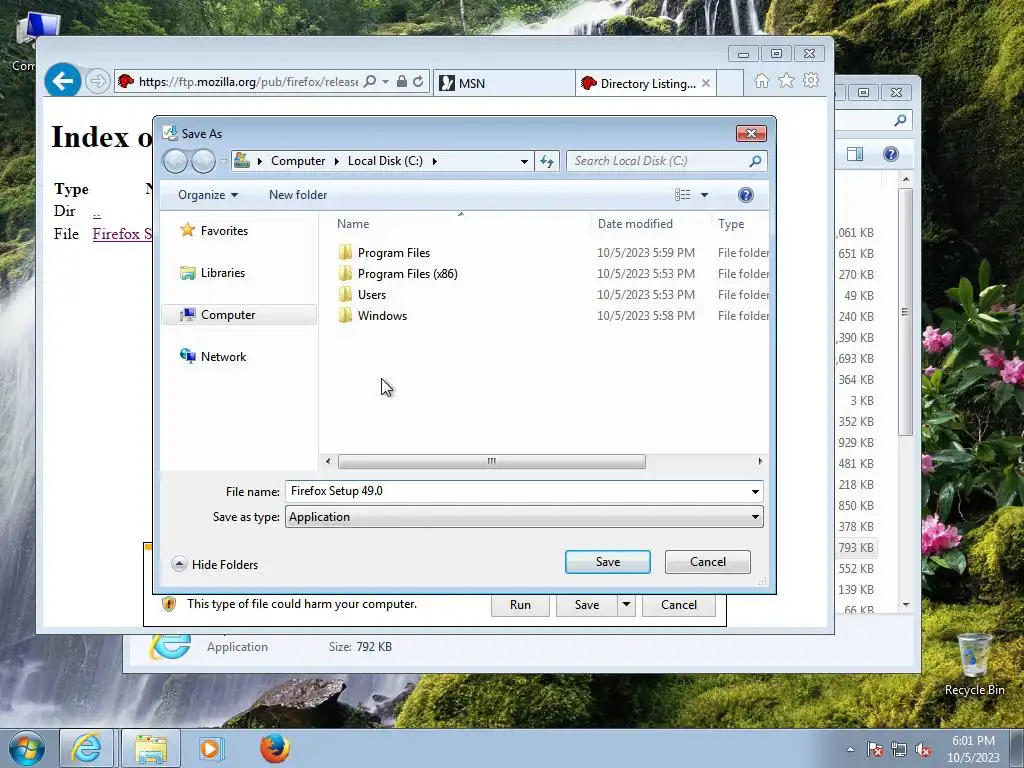Open the Save as type dropdown

[x=524, y=517]
